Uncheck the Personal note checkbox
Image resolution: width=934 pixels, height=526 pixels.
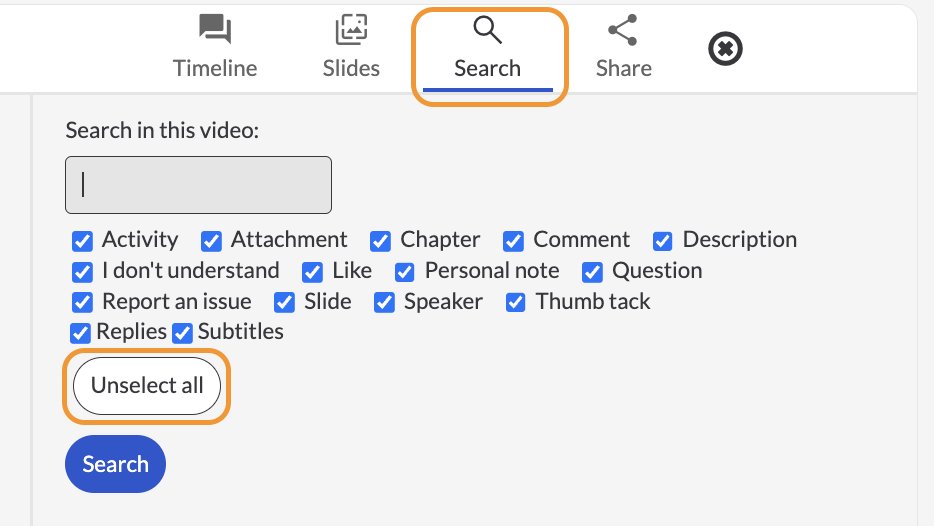coord(404,272)
